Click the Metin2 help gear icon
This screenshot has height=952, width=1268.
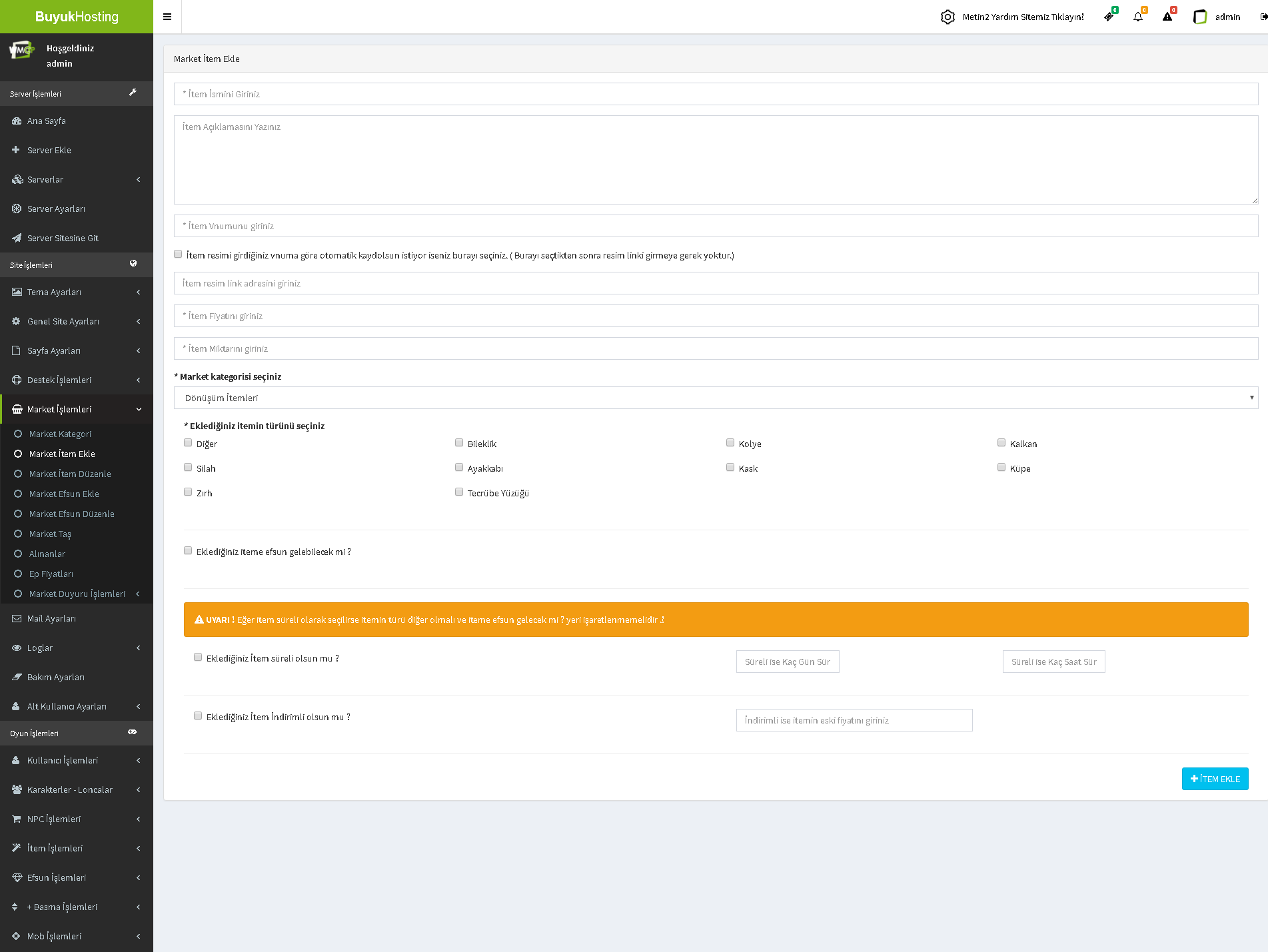(x=948, y=17)
